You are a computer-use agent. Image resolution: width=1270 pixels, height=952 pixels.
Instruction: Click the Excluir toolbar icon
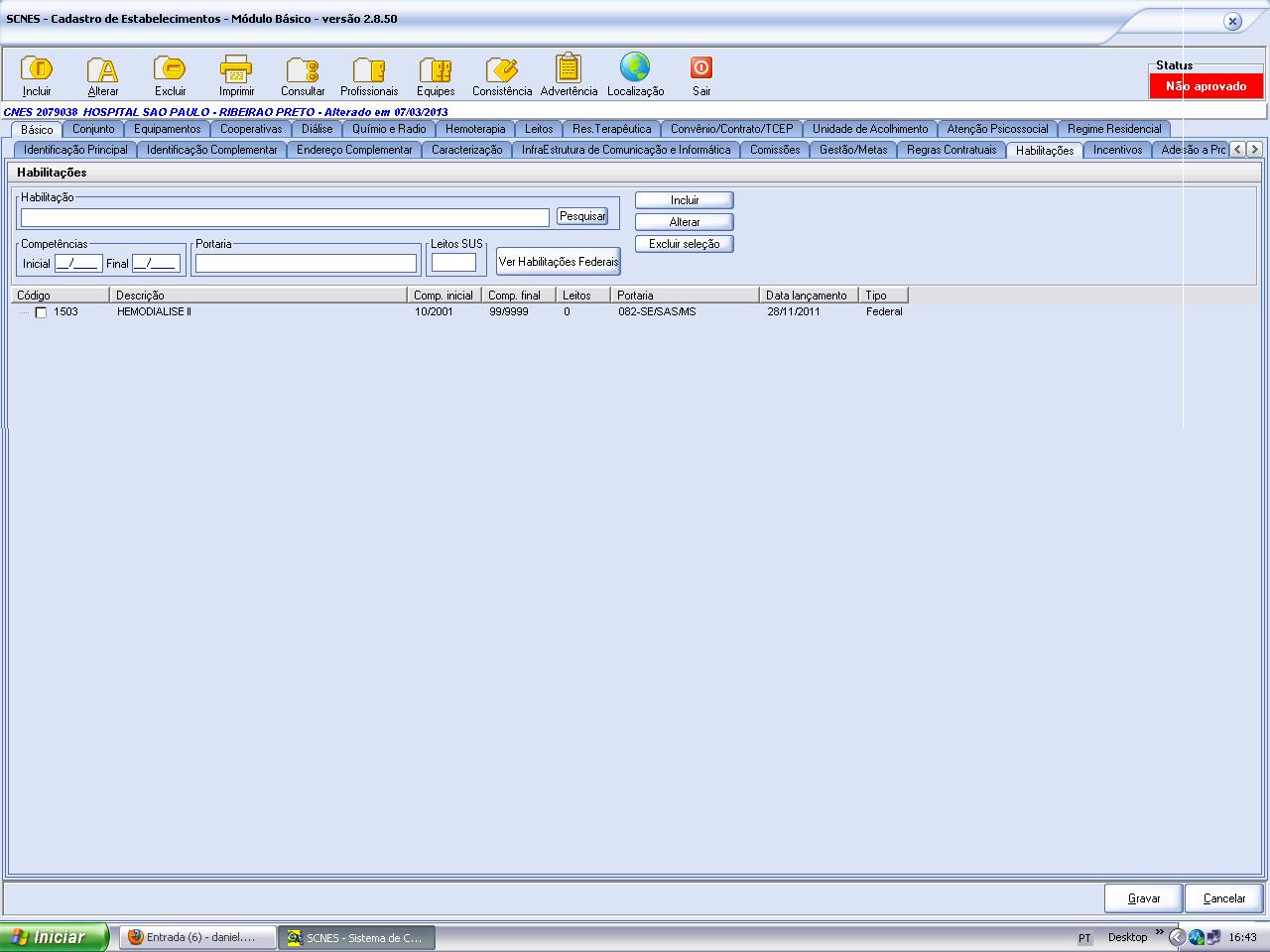[170, 69]
